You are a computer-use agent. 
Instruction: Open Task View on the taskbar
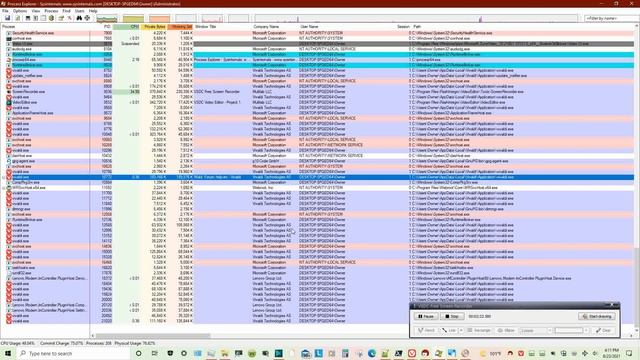point(154,353)
